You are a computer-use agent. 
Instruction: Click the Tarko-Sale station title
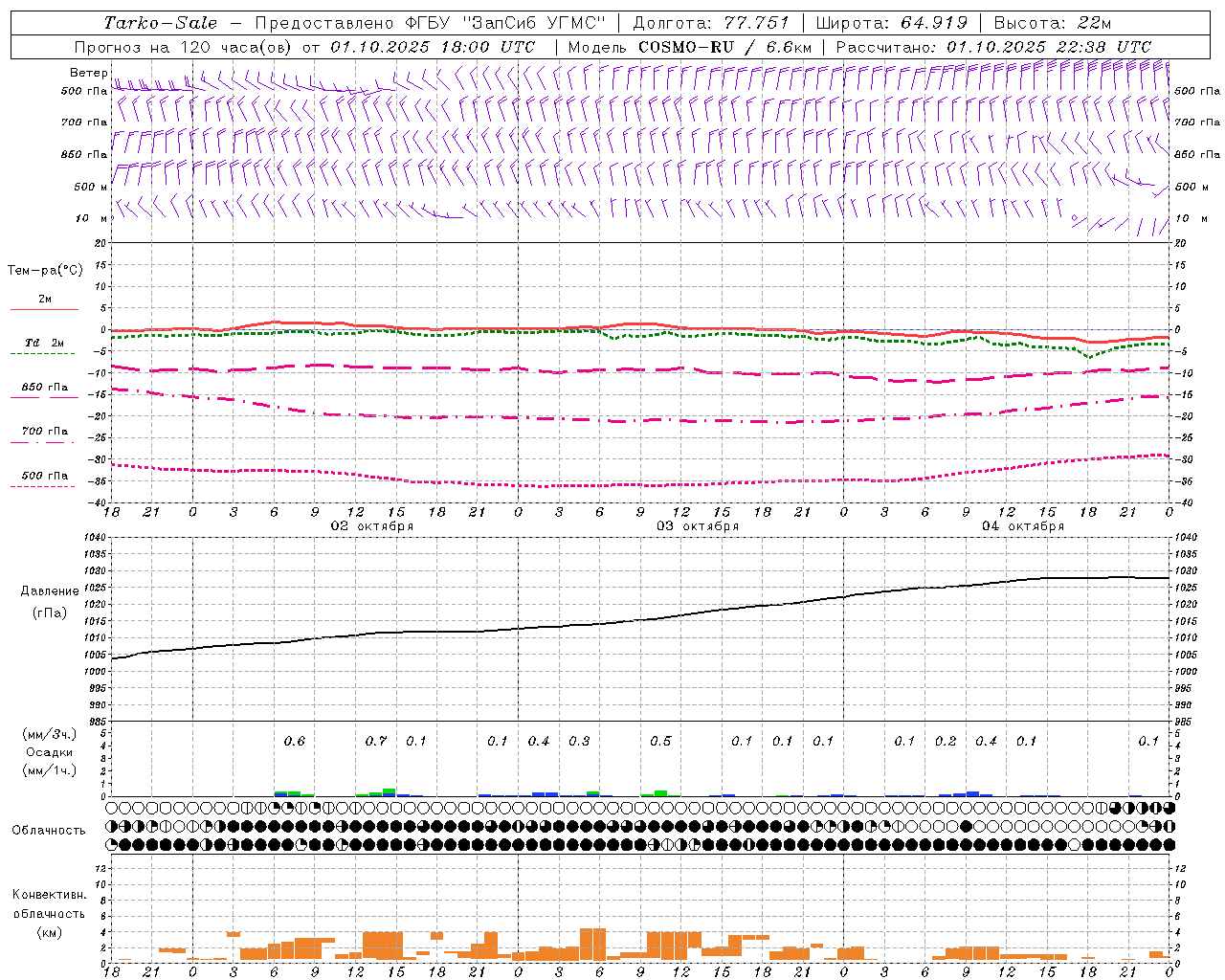(161, 23)
